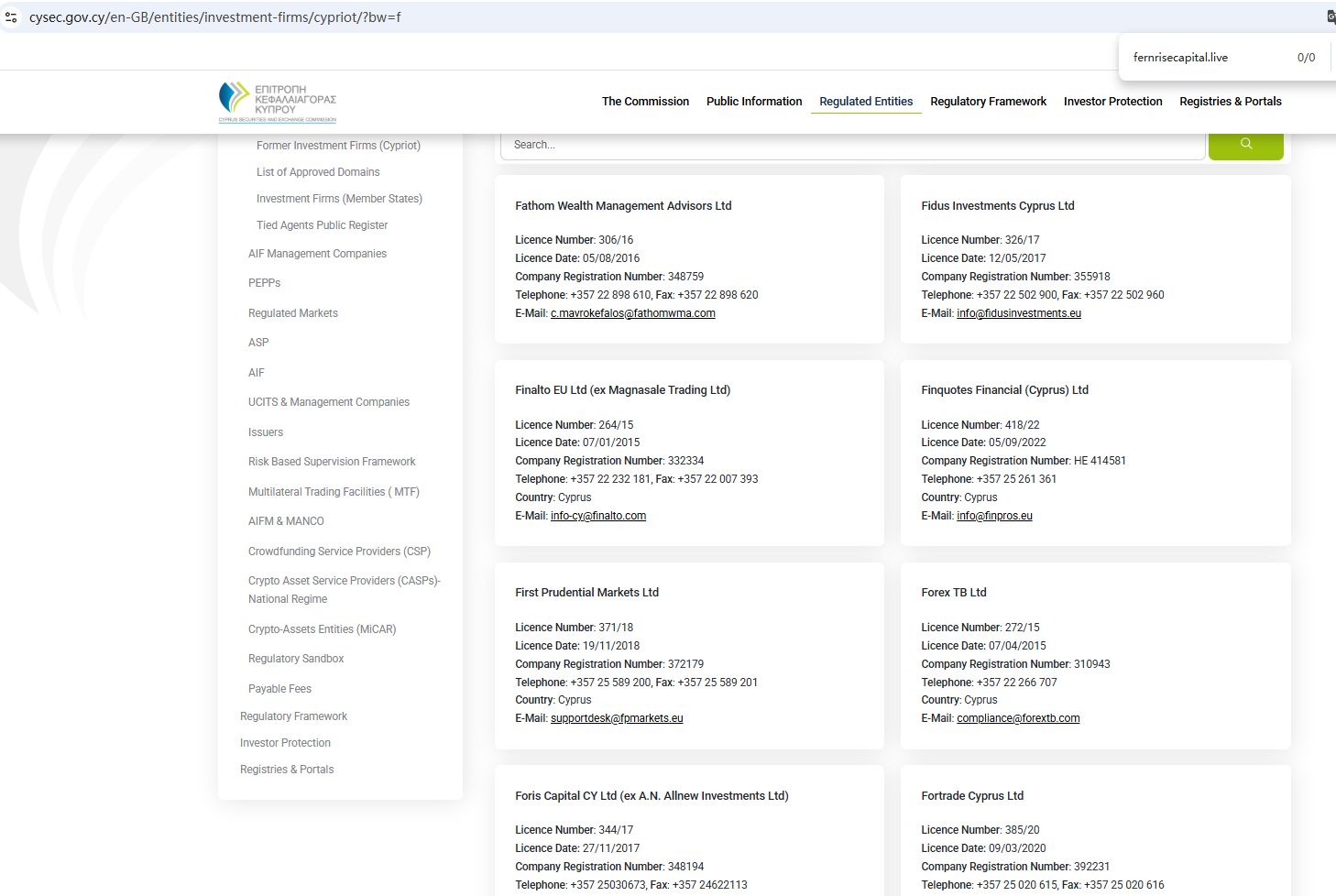Open Registries & Portals top menu
The image size is (1336, 896).
1230,102
